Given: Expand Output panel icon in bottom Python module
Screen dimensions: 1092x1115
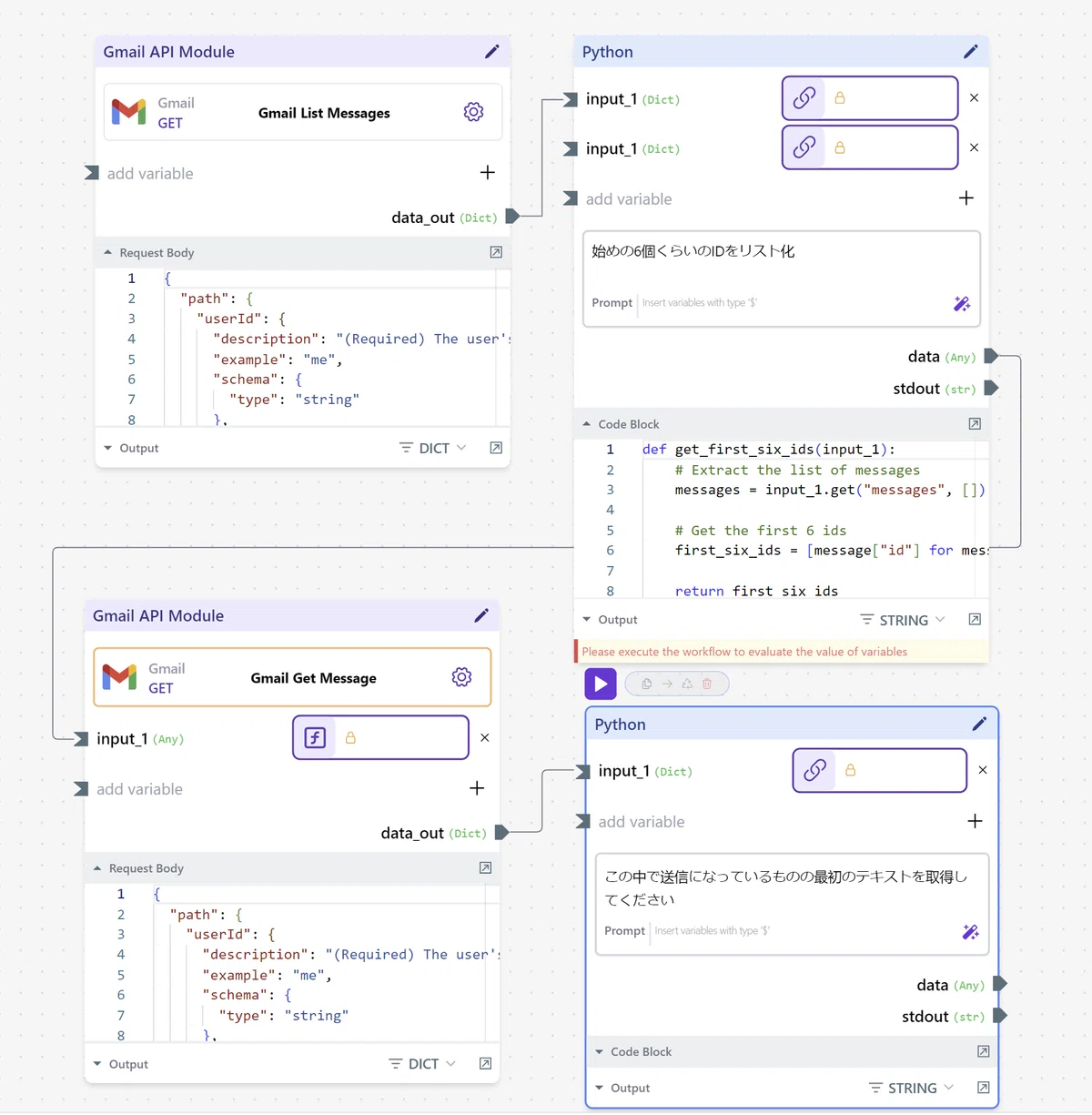Looking at the screenshot, I should [x=984, y=1088].
